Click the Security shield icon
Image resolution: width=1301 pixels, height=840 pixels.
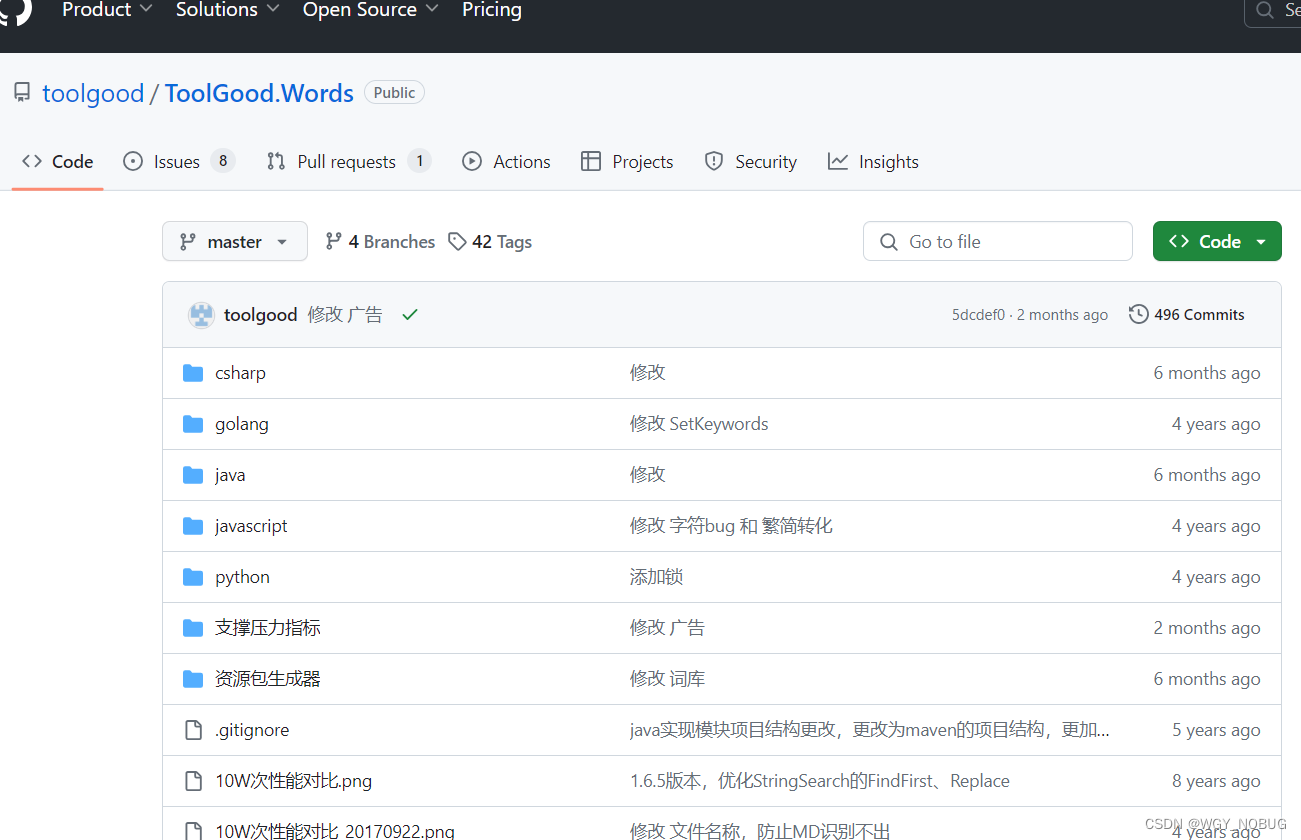[x=714, y=161]
